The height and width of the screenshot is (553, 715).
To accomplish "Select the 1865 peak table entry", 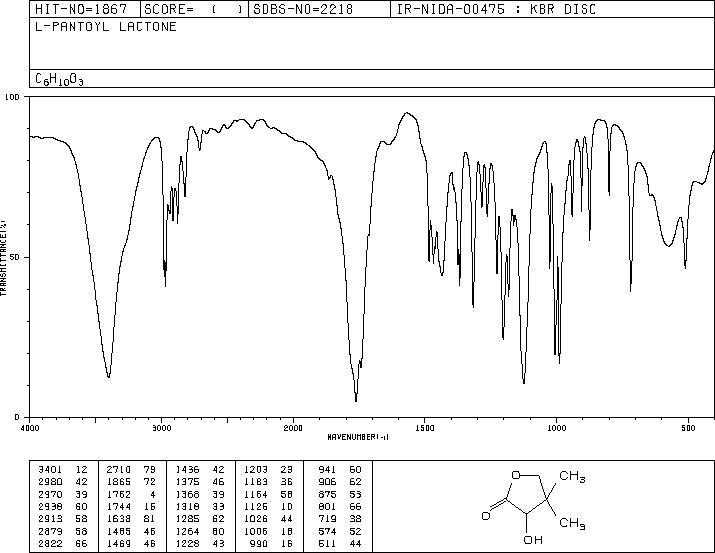I will tap(131, 482).
